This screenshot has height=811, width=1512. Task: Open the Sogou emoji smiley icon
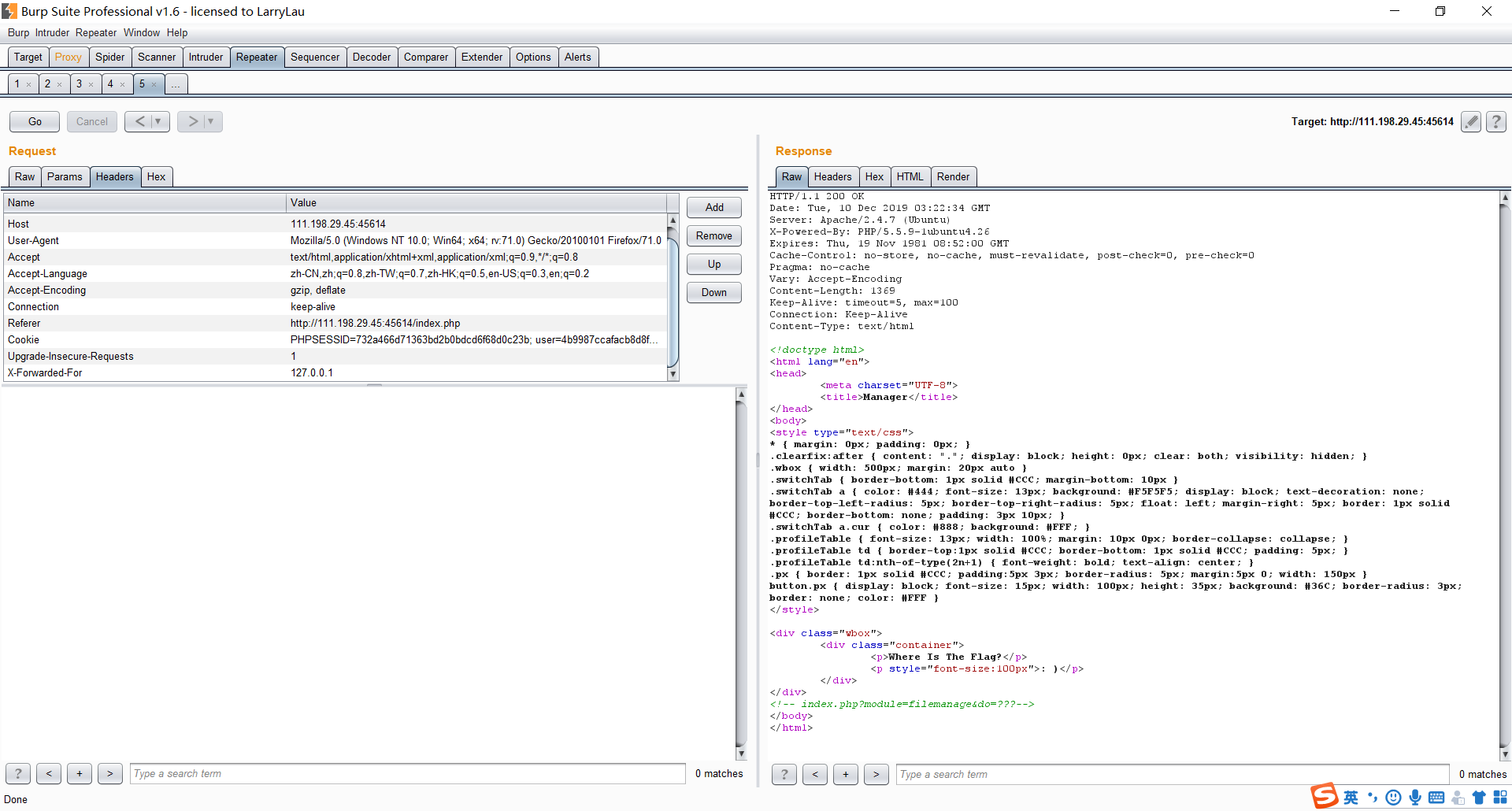point(1393,798)
